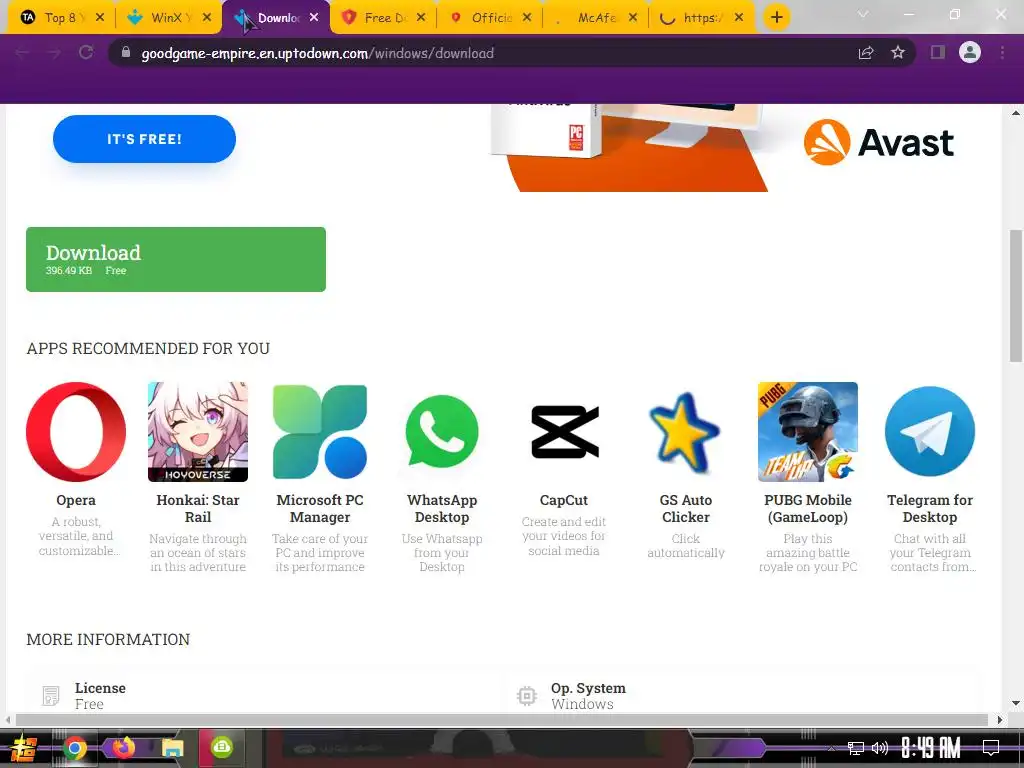Click the horizontal scrollbar thumb
This screenshot has width=1024, height=768.
pyautogui.click(x=502, y=720)
